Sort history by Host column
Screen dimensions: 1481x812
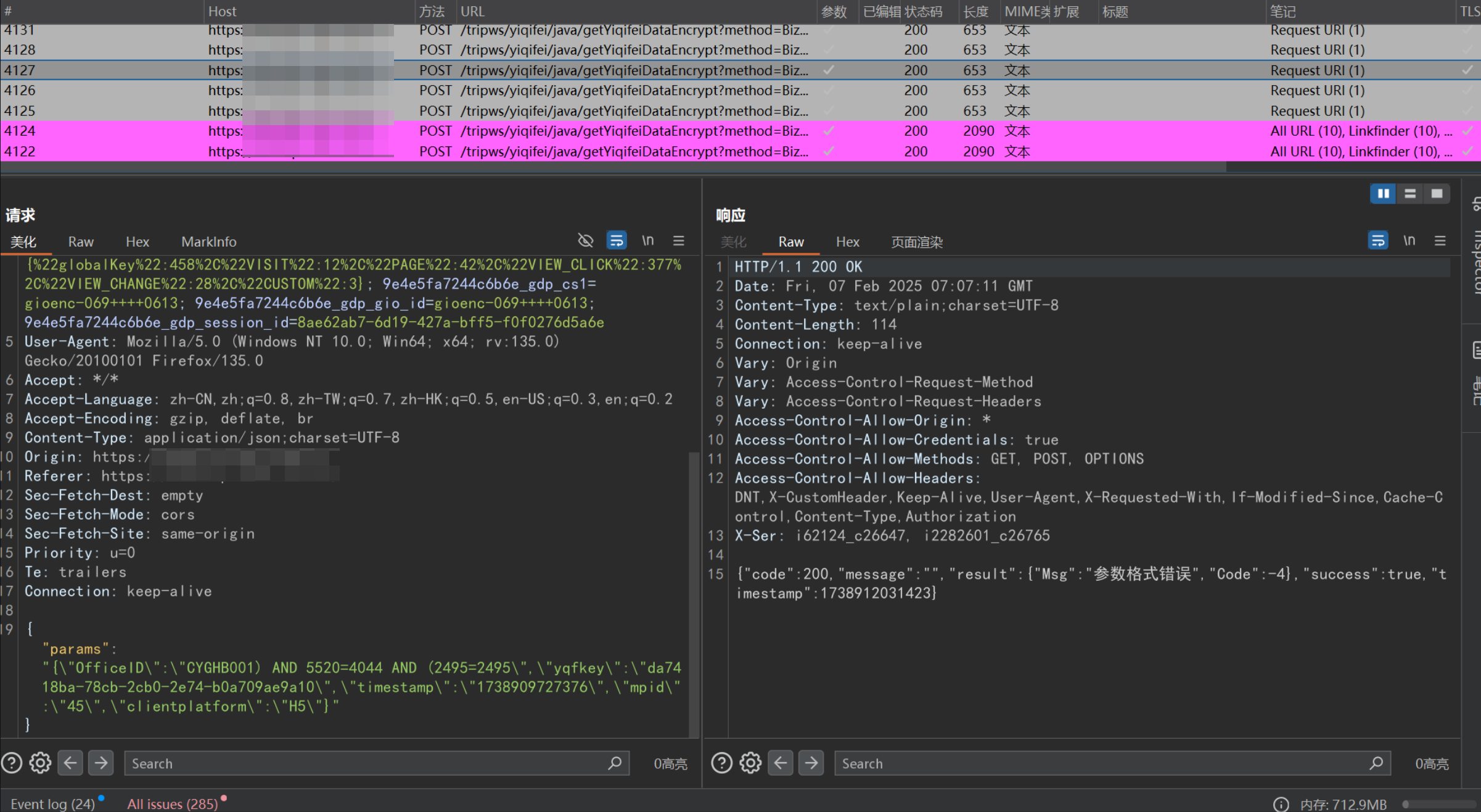(310, 12)
